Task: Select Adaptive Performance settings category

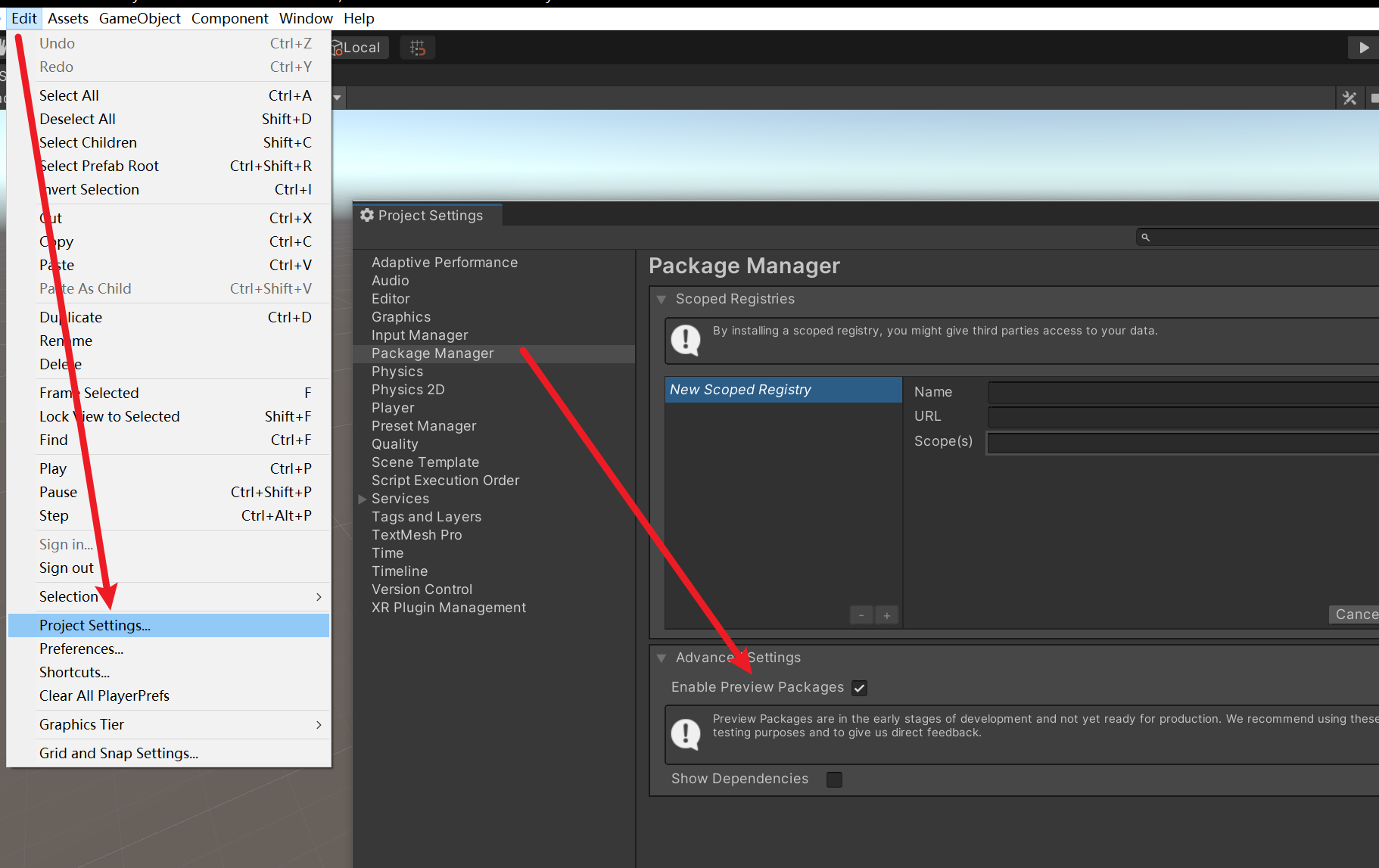Action: click(x=494, y=263)
